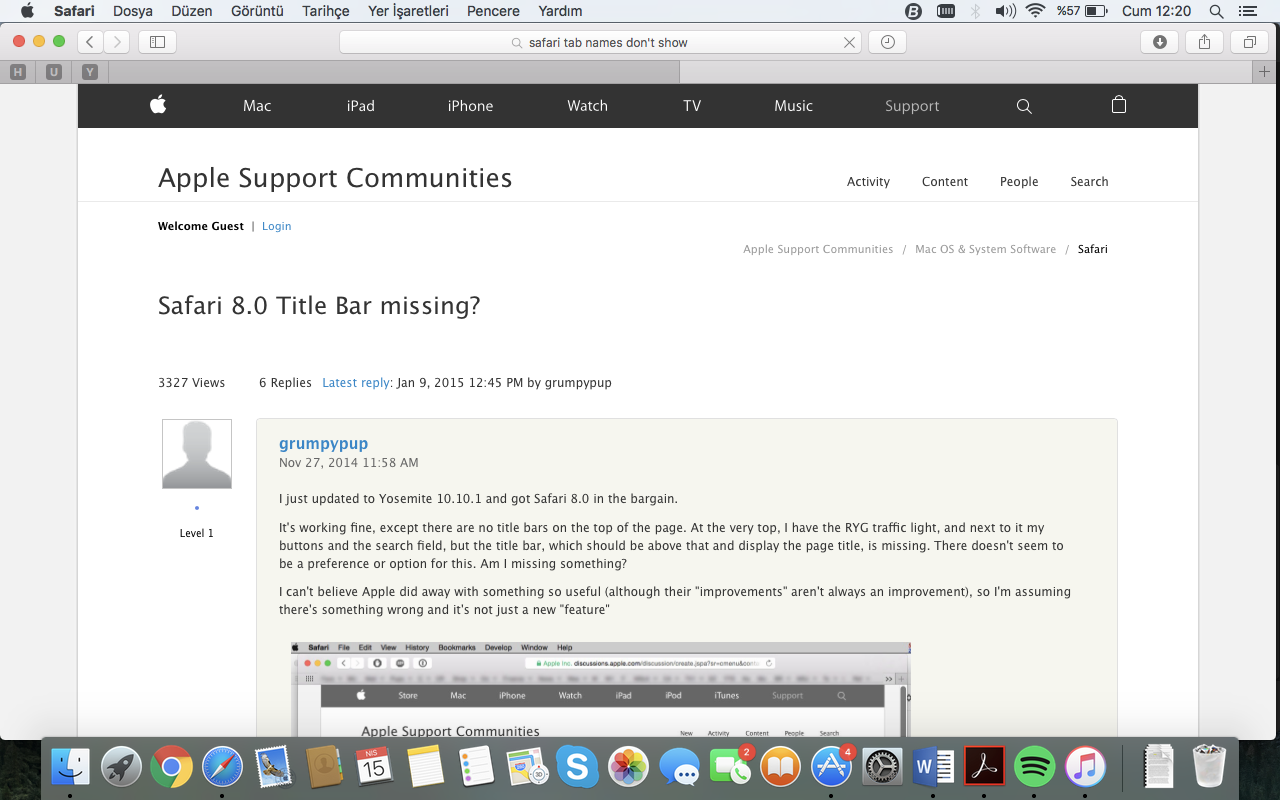Go to iPad in Apple navbar
Screen dimensions: 1280x800
(x=361, y=106)
